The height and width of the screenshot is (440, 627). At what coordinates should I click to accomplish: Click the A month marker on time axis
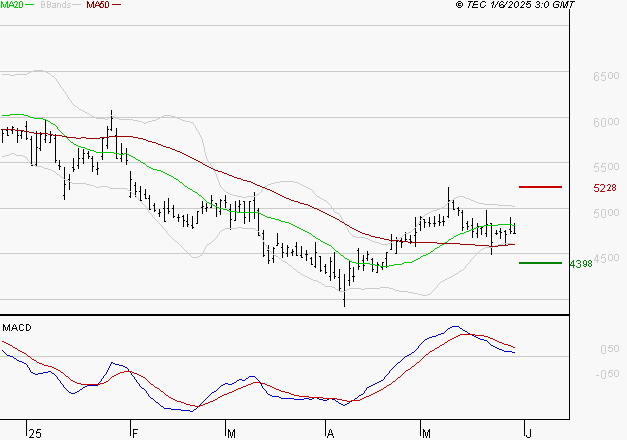coord(331,433)
